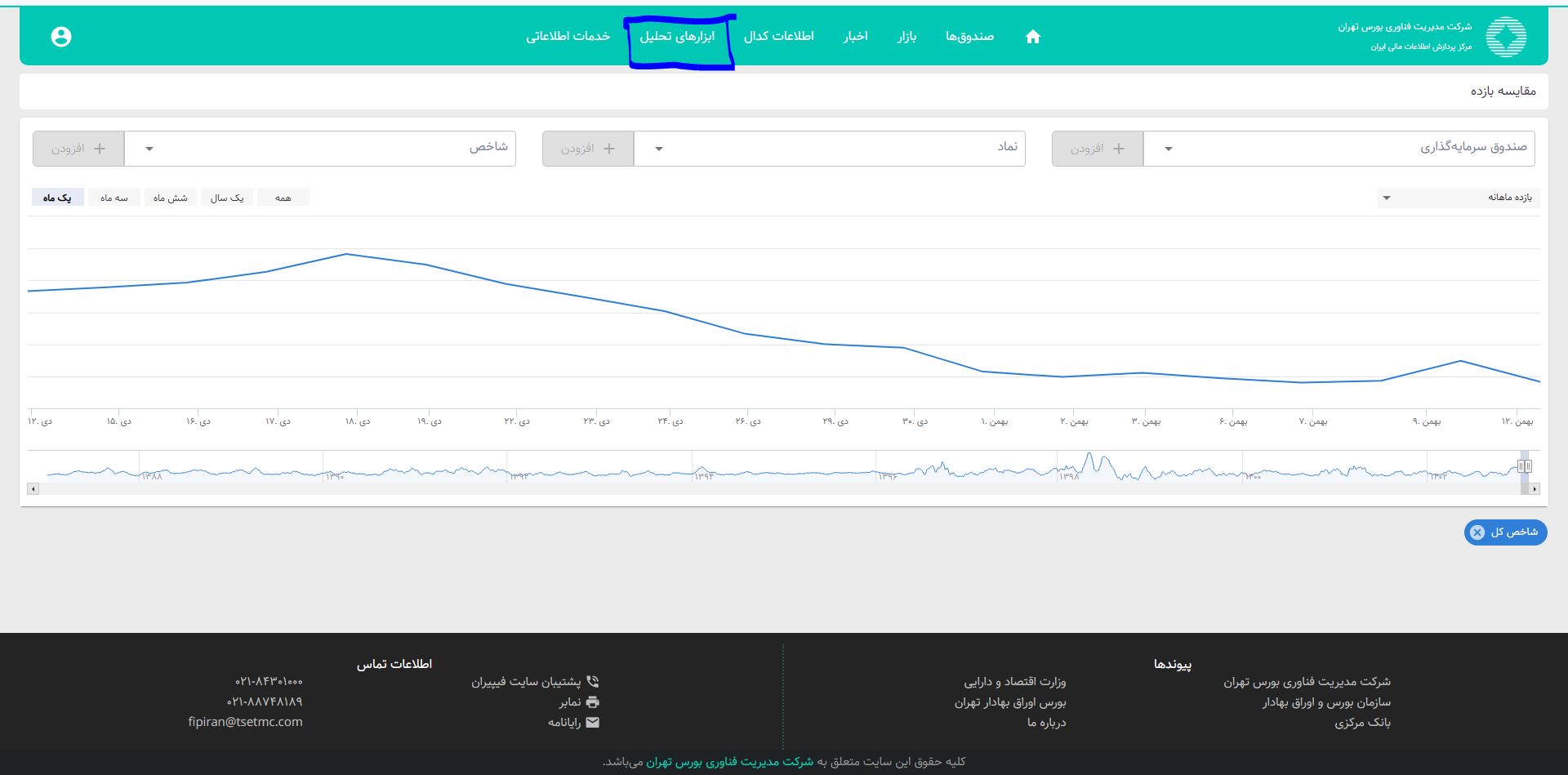The image size is (1568, 775).
Task: Click the phone icon next to پشتیبان سایت فیپیران
Action: coord(593,681)
